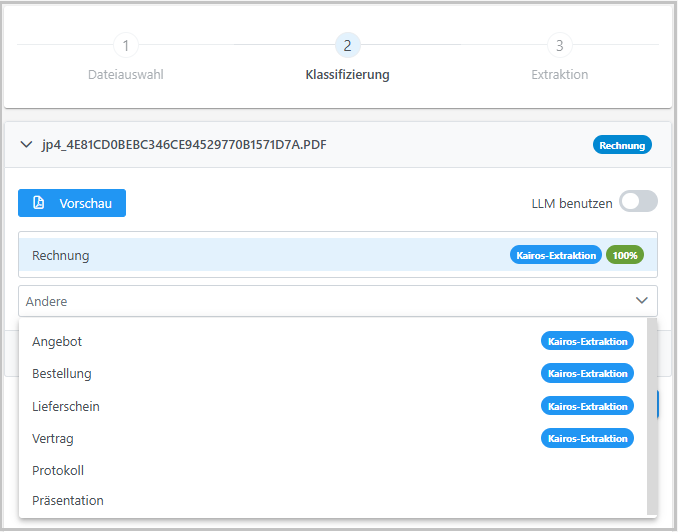The image size is (678, 532).
Task: Collapse the jp4 PDF file panel
Action: [x=26, y=145]
